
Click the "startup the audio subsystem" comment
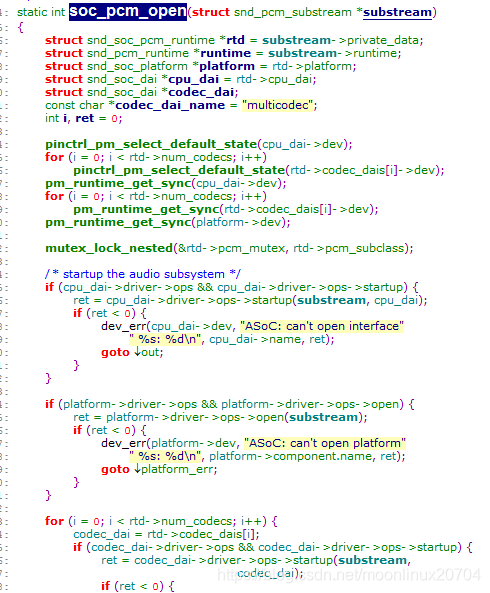pyautogui.click(x=143, y=274)
